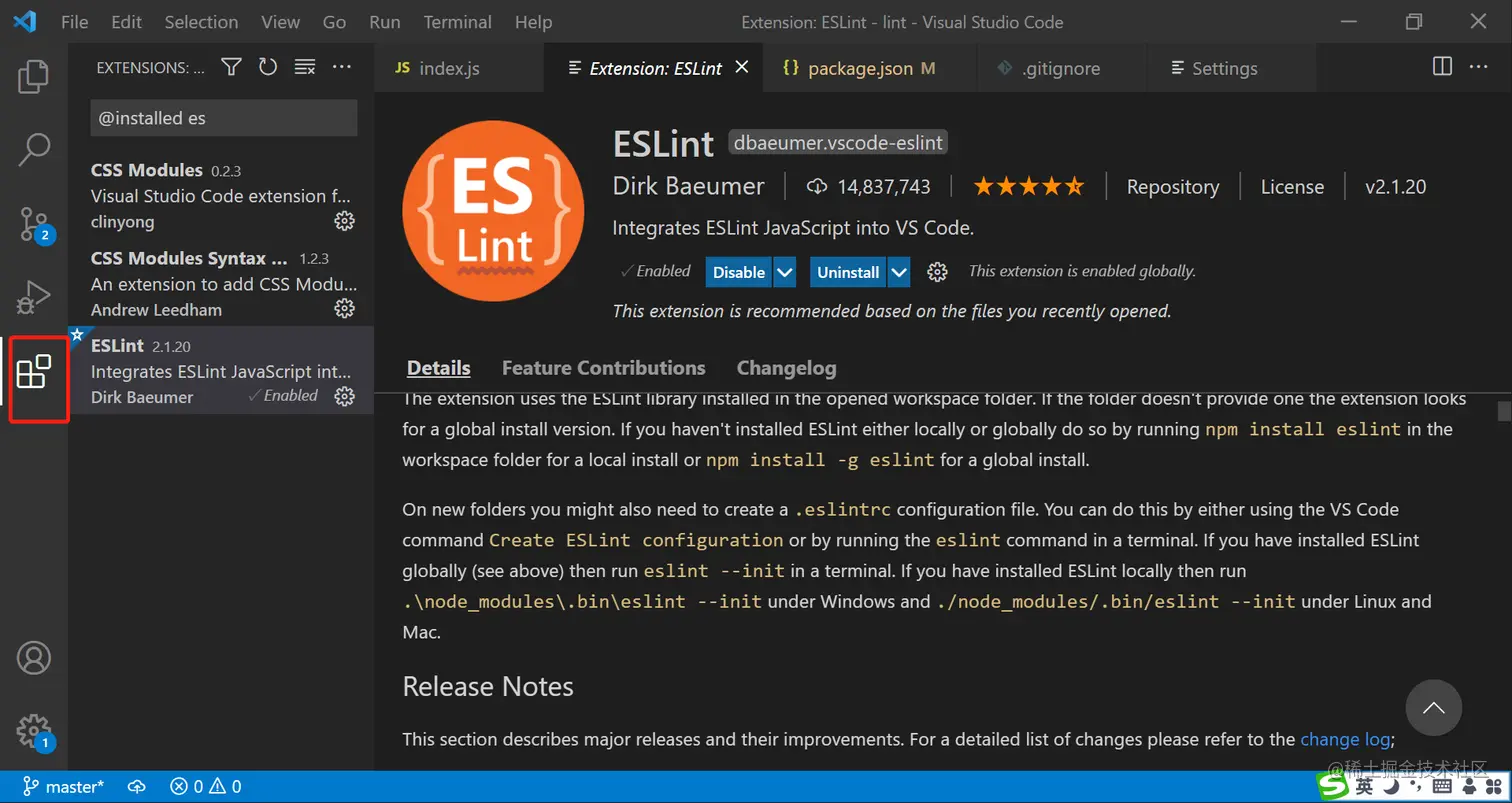The image size is (1512, 803).
Task: Open the Extensions view icon
Action: (x=38, y=371)
